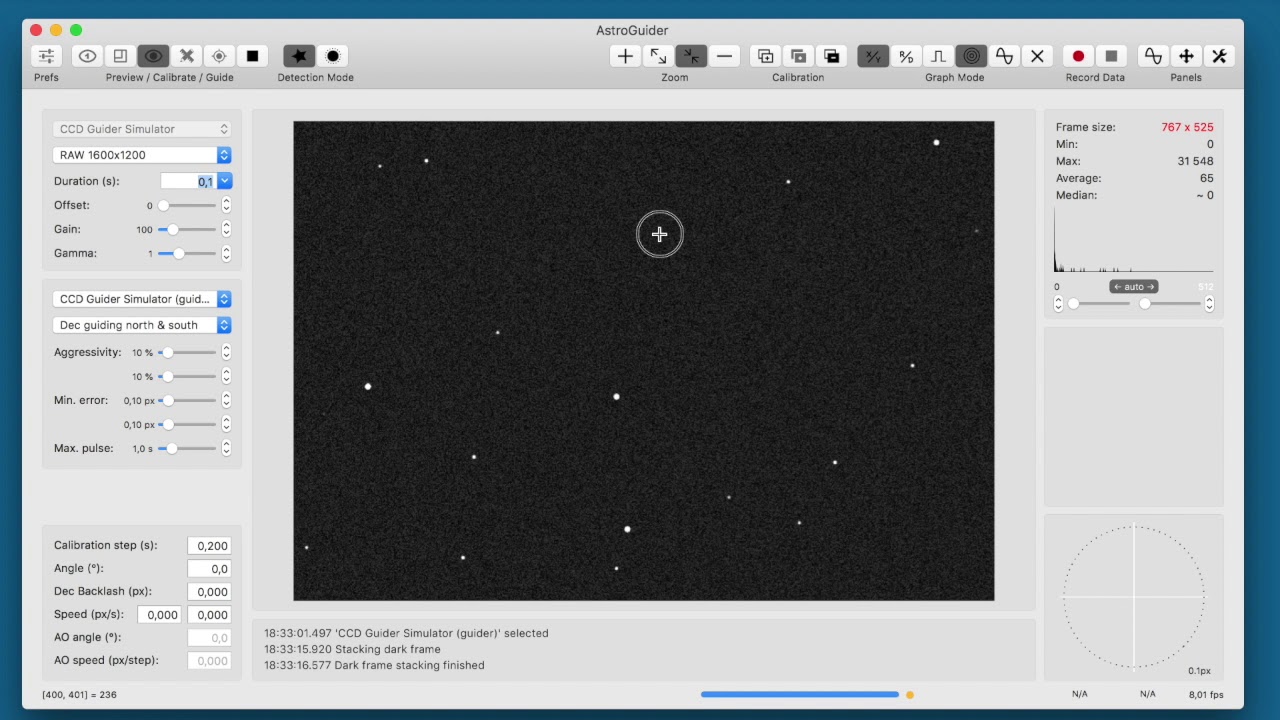The width and height of the screenshot is (1280, 720).
Task: Start guiding with the crosshair target icon
Action: (x=219, y=56)
